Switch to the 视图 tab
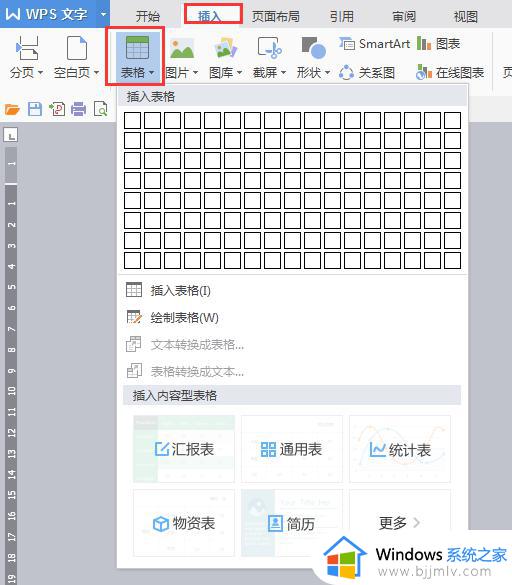Screen dimensions: 512x585 (x=465, y=16)
